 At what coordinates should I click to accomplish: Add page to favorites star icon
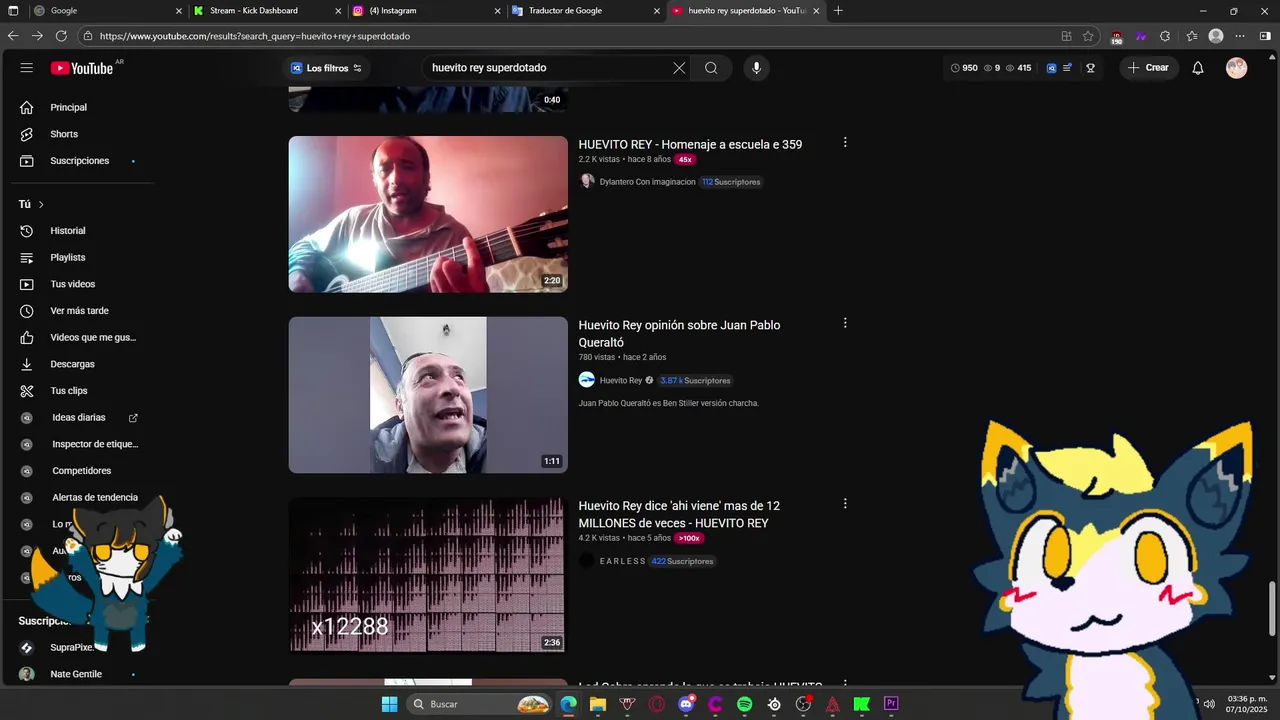1088,36
